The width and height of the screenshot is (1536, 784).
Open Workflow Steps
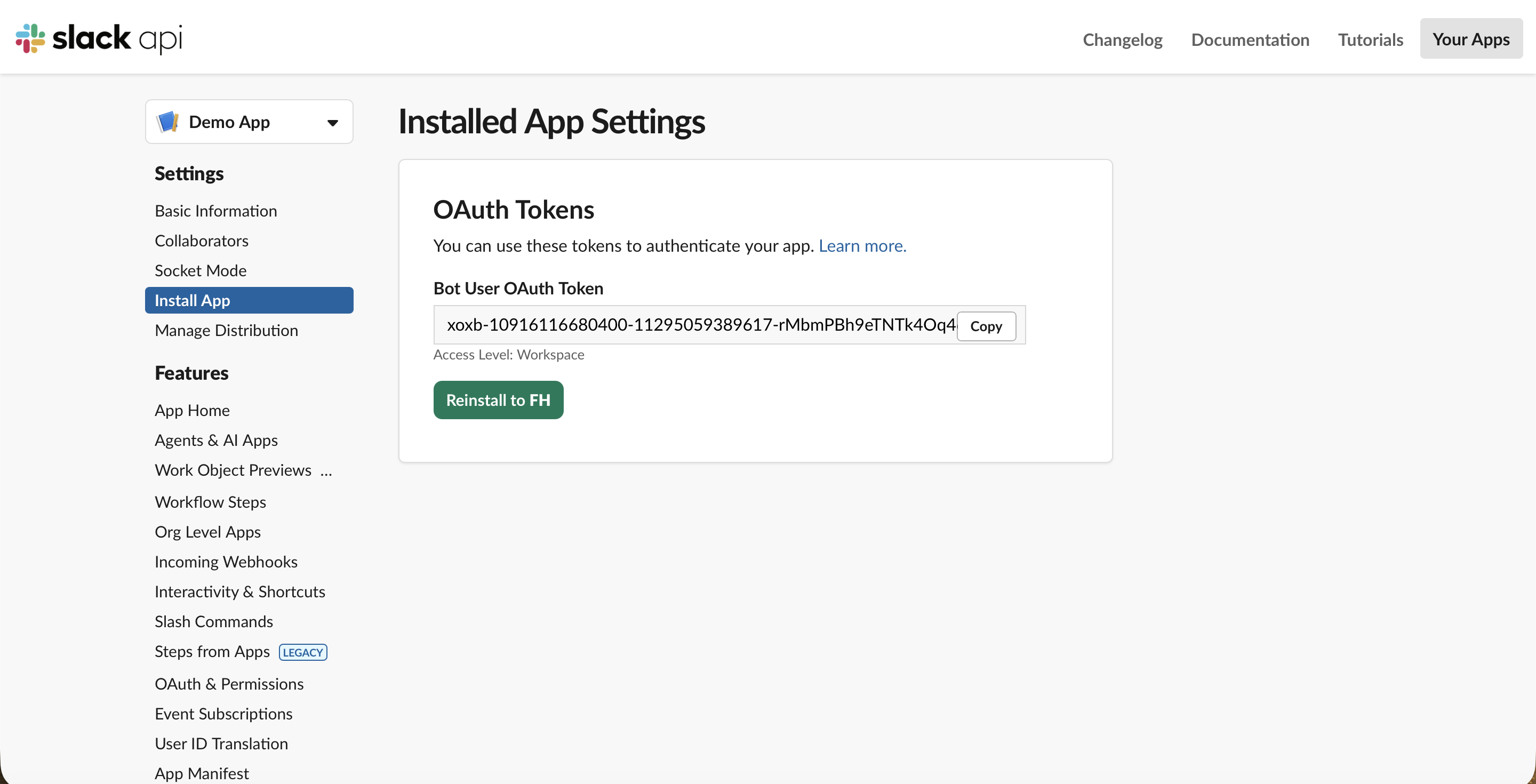(211, 502)
